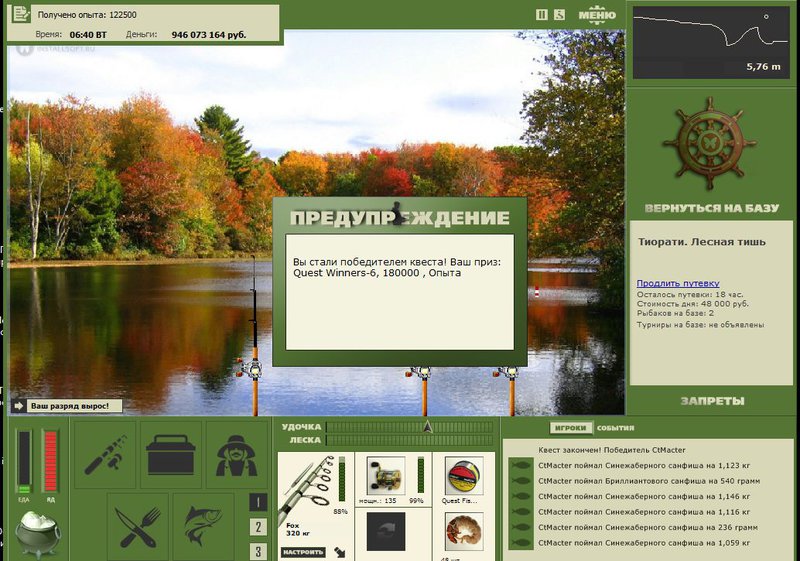Click the S icon next to pause
This screenshot has height=561, width=800.
tap(559, 15)
